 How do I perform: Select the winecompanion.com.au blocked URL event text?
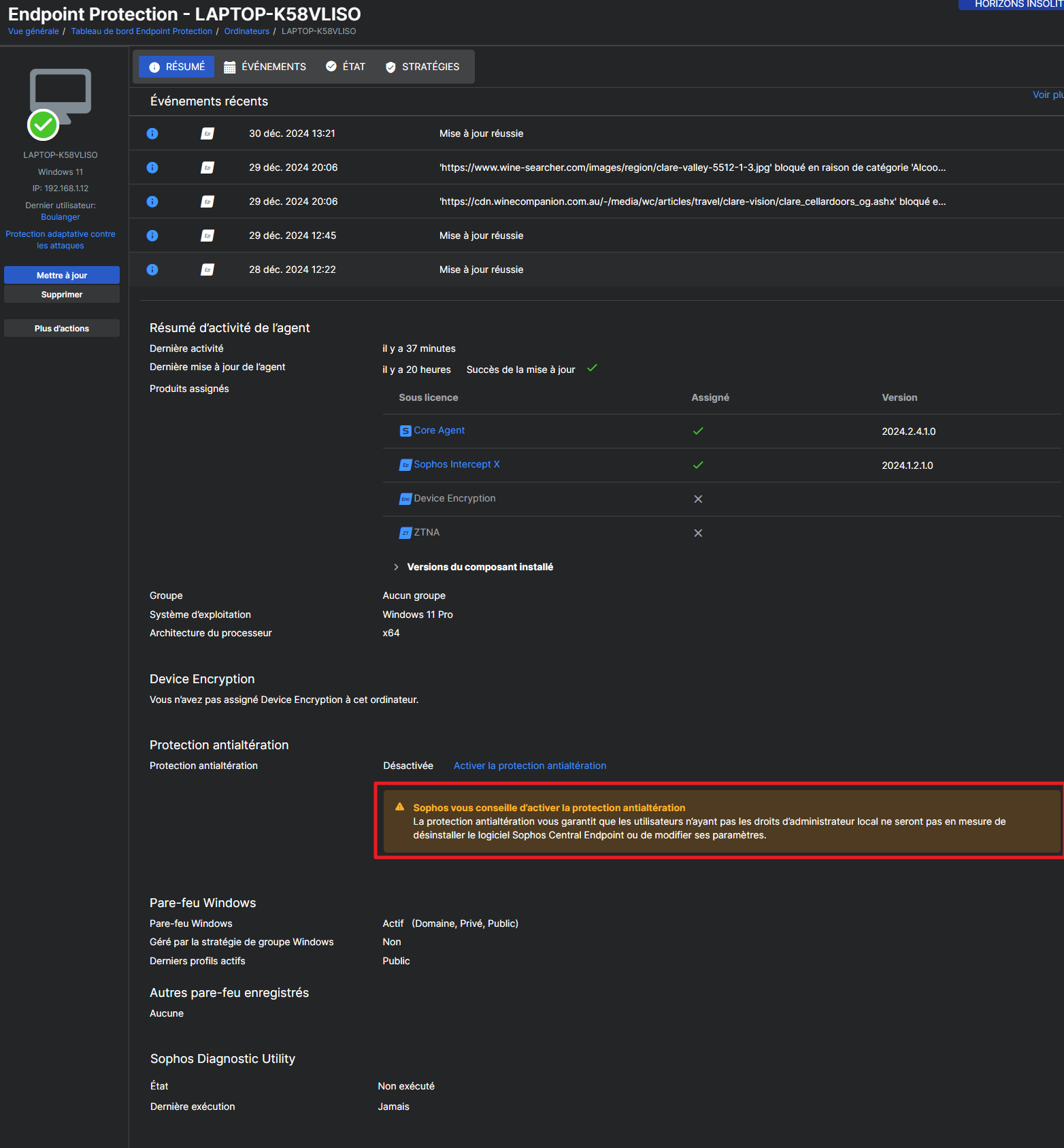coord(693,201)
